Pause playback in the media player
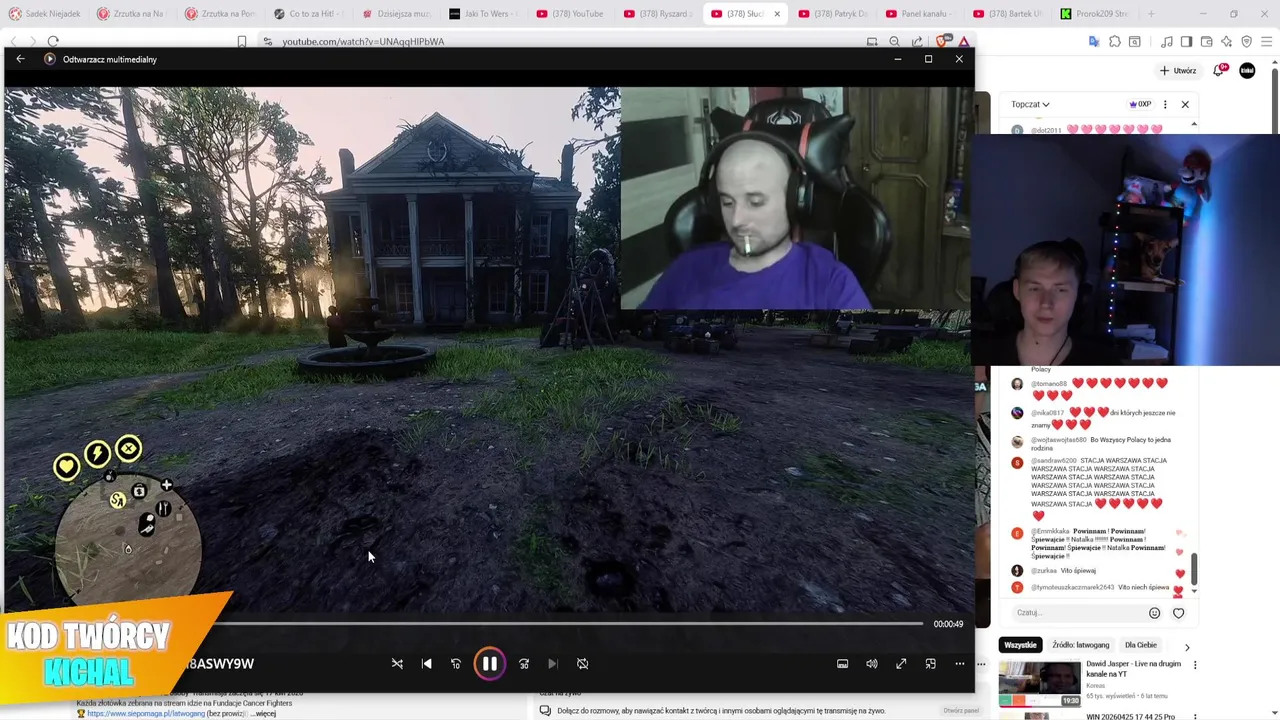 (x=489, y=664)
